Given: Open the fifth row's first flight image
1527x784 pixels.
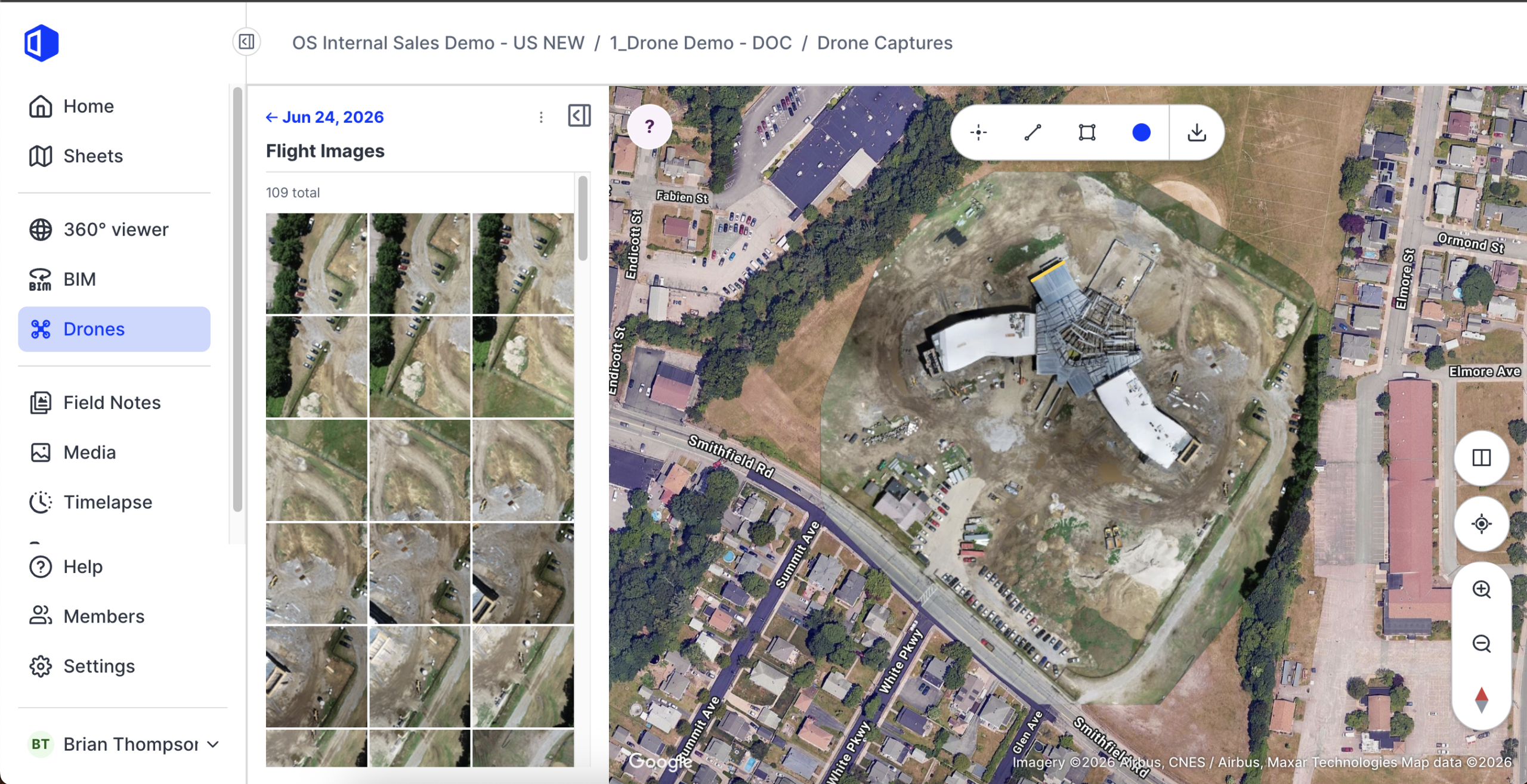Looking at the screenshot, I should (x=316, y=677).
